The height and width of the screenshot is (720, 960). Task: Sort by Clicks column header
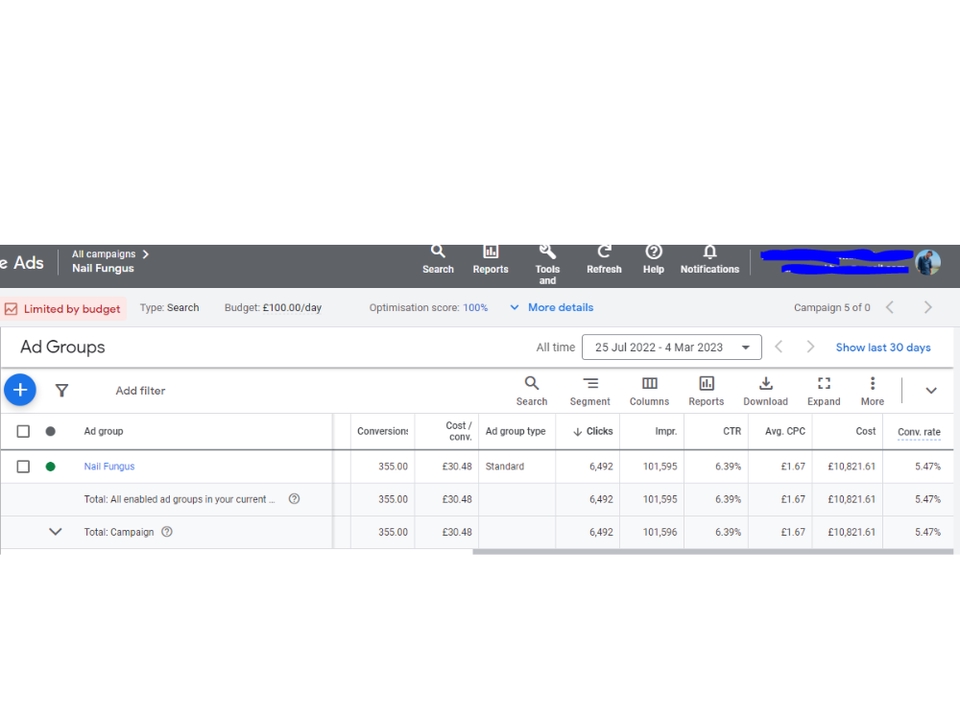pos(593,431)
